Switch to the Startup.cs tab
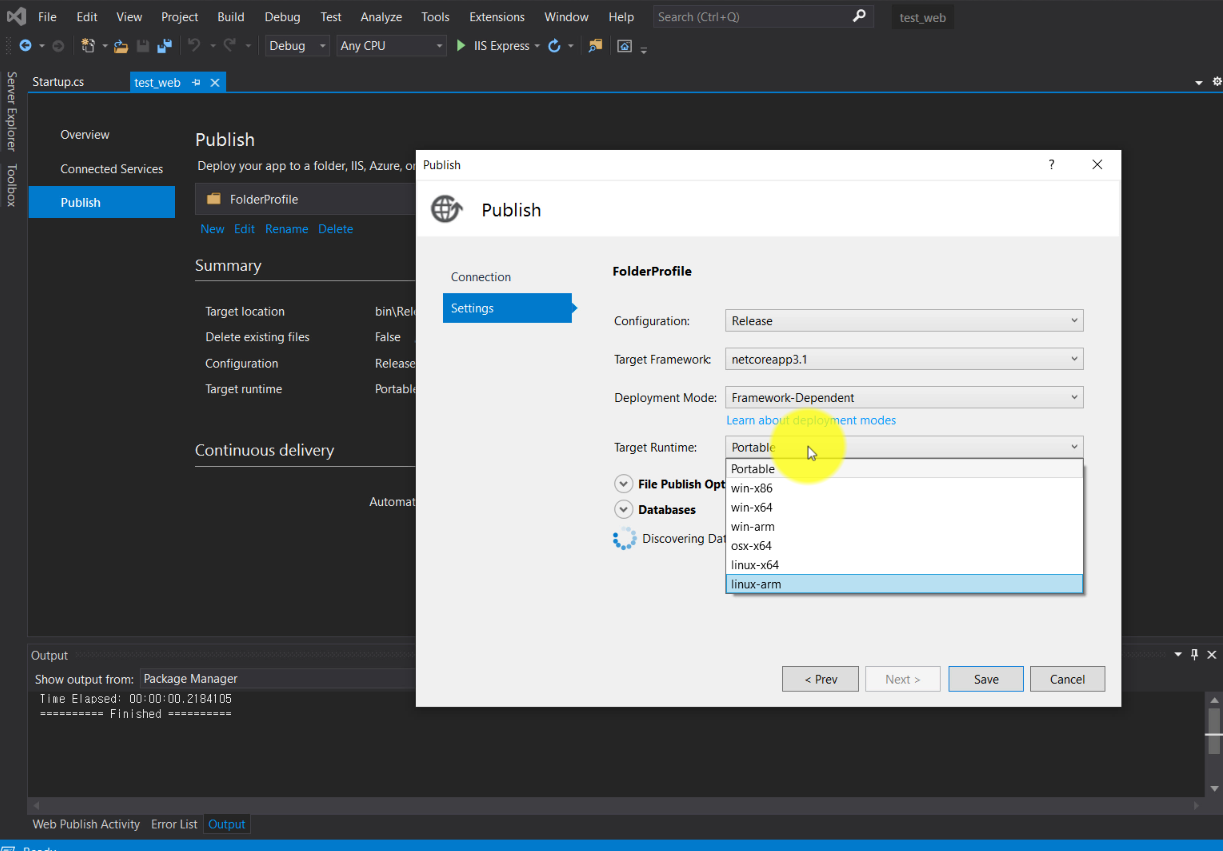This screenshot has height=851, width=1223. [x=58, y=82]
